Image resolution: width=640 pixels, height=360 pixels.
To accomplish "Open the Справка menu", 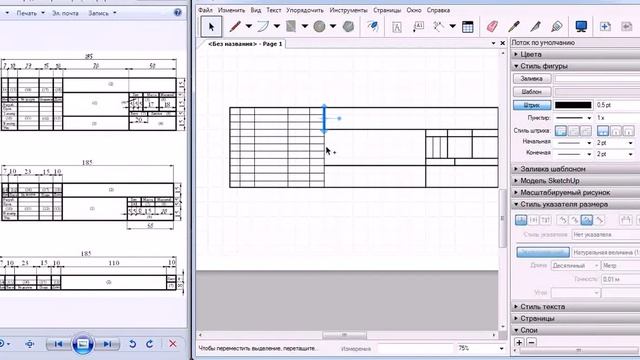I will click(x=438, y=10).
